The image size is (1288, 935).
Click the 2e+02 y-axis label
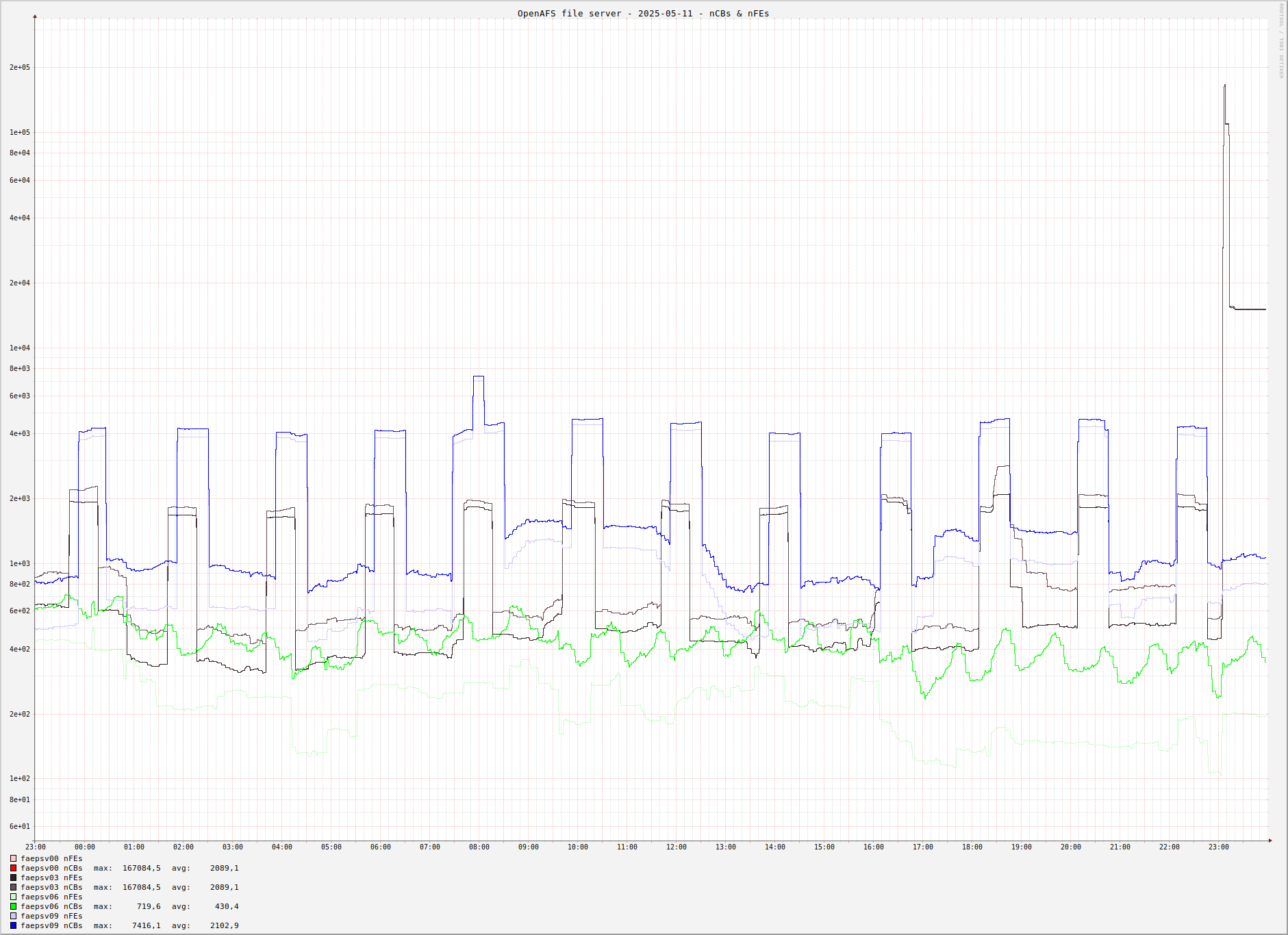point(20,715)
